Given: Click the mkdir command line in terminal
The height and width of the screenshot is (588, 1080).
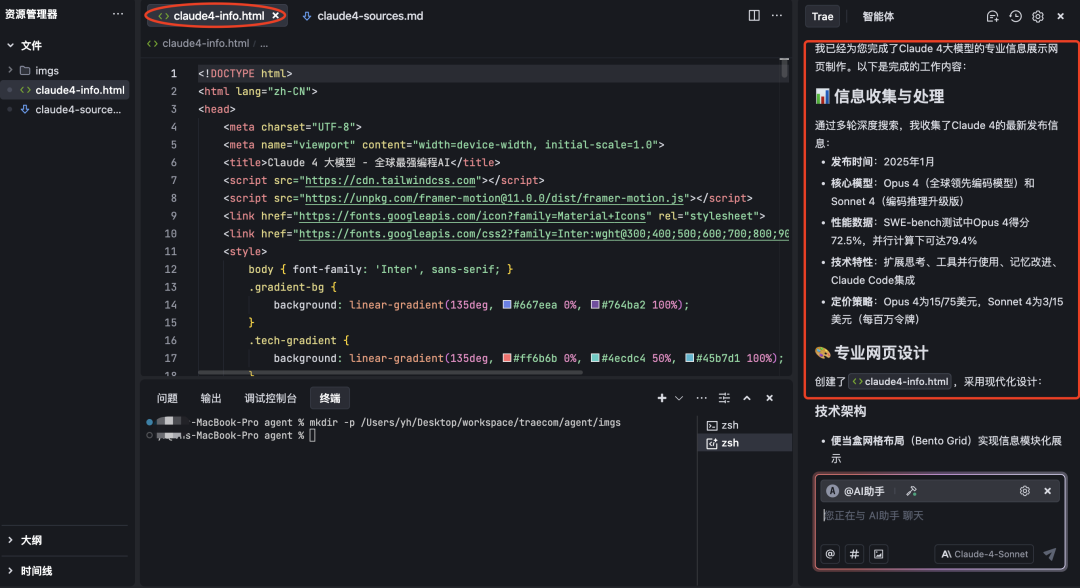Looking at the screenshot, I should (465, 423).
